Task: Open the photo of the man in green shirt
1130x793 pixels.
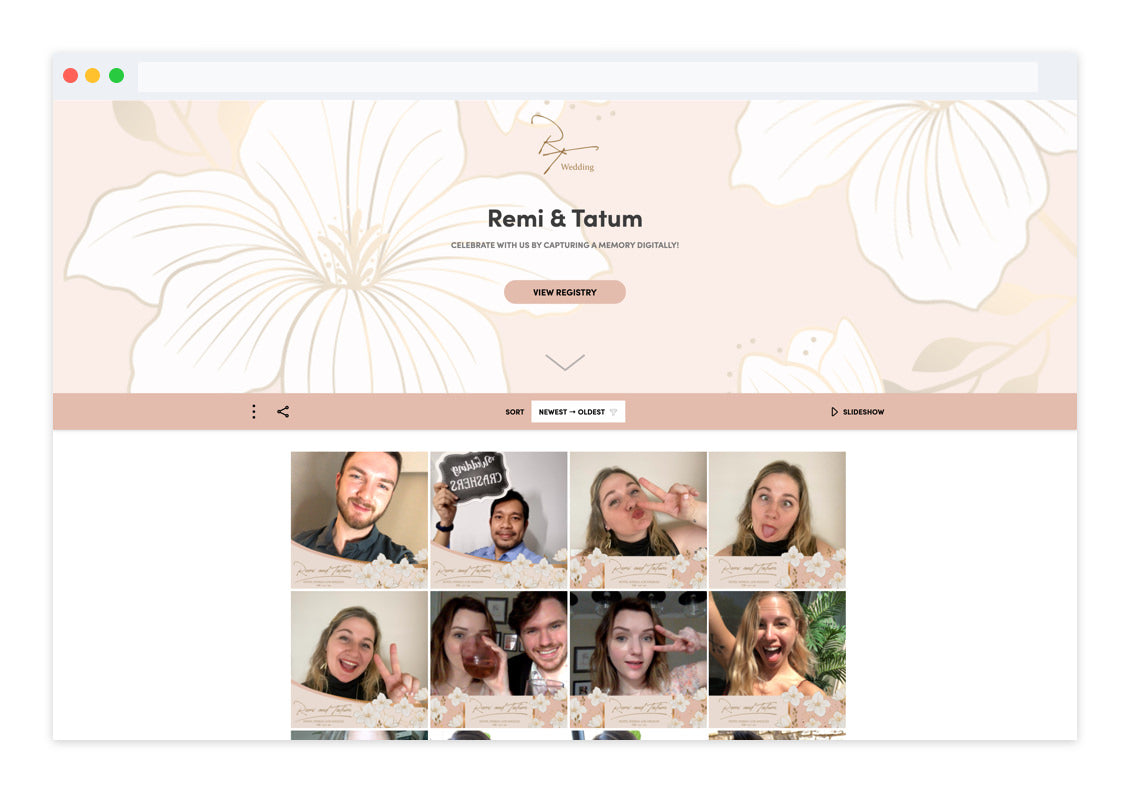Action: [359, 519]
